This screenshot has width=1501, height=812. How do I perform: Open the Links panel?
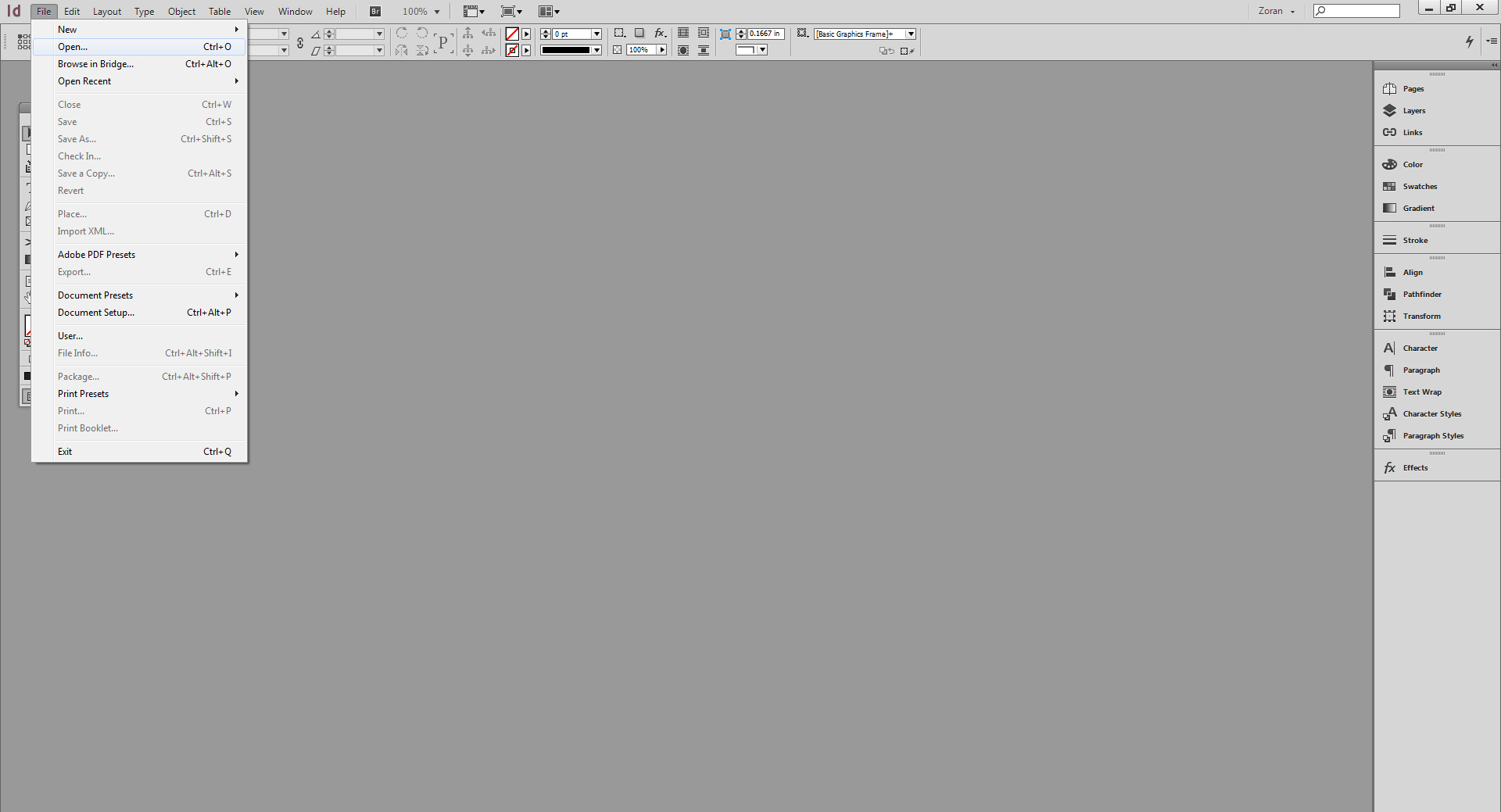[x=1402, y=132]
